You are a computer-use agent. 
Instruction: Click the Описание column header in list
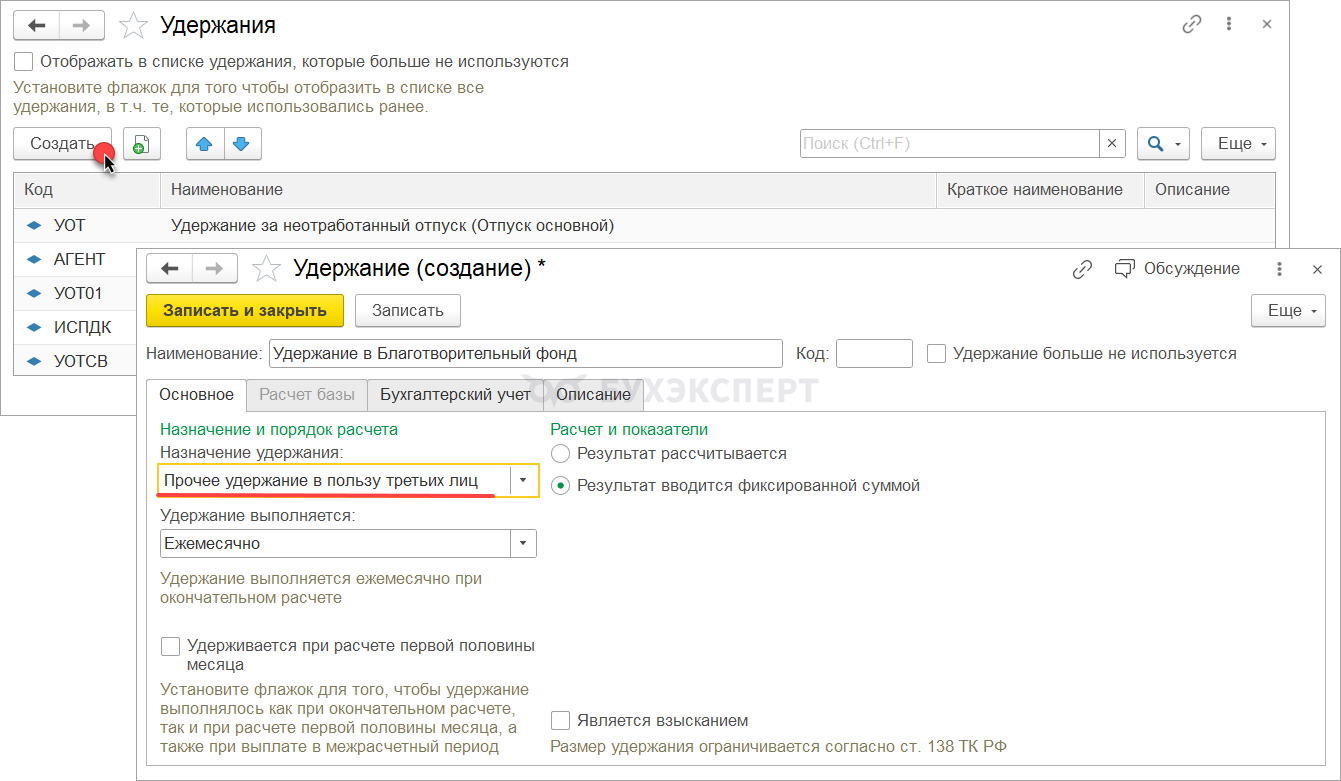pos(1210,190)
